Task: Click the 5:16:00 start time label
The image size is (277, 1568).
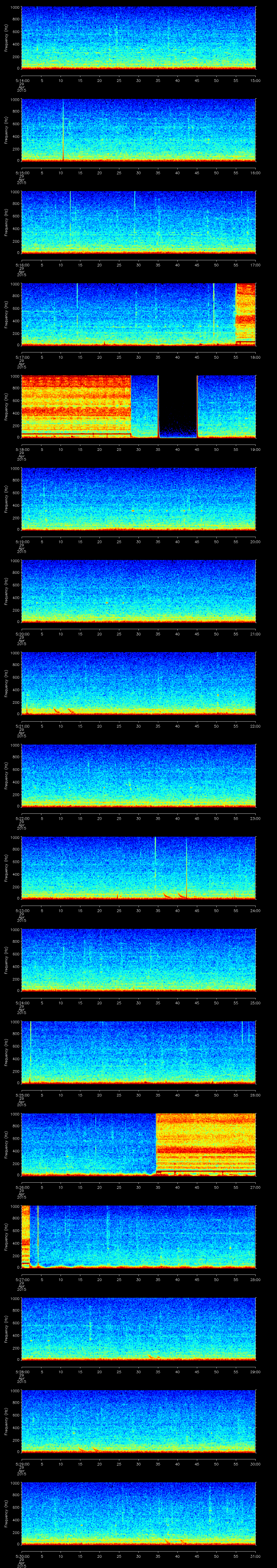Action: tap(22, 265)
